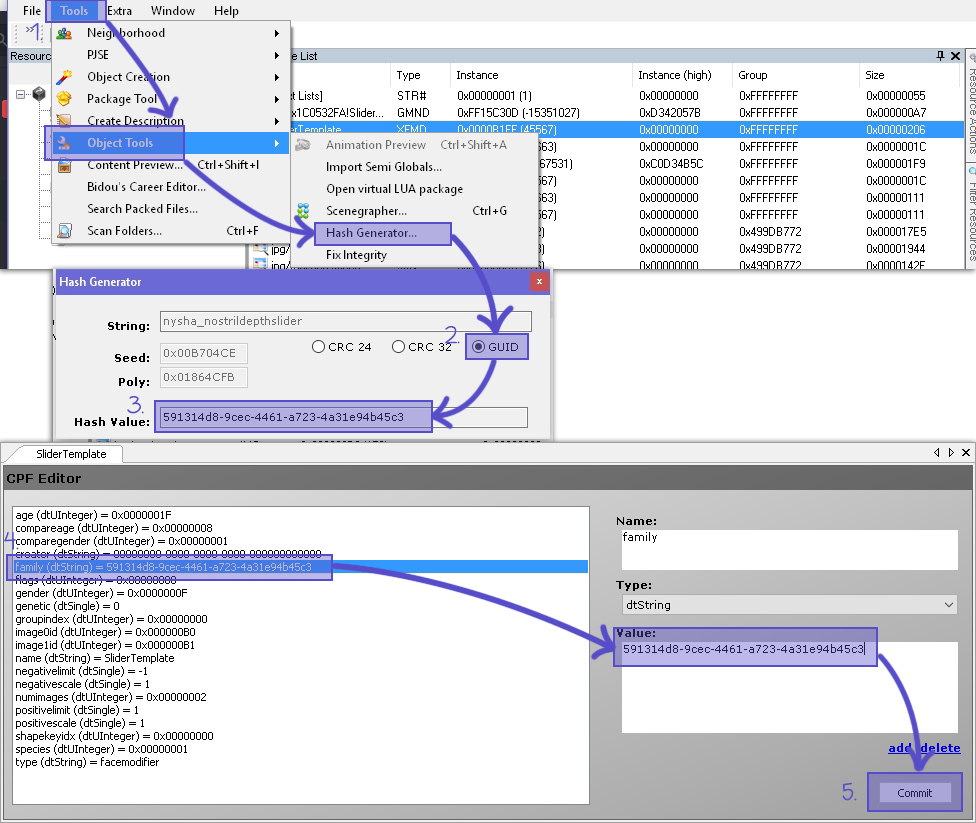
Task: Click the delete link in CPF Editor
Action: pyautogui.click(x=941, y=748)
